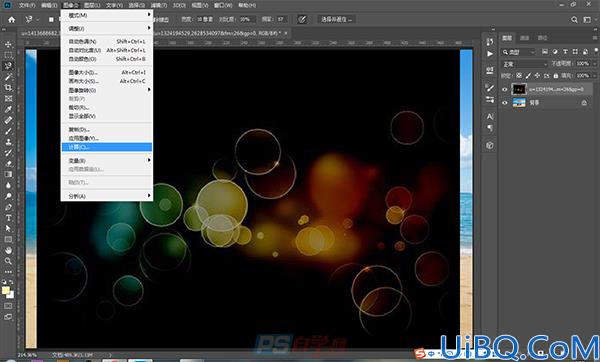
Task: Expand the 调整(J) submenu
Action: (107, 28)
